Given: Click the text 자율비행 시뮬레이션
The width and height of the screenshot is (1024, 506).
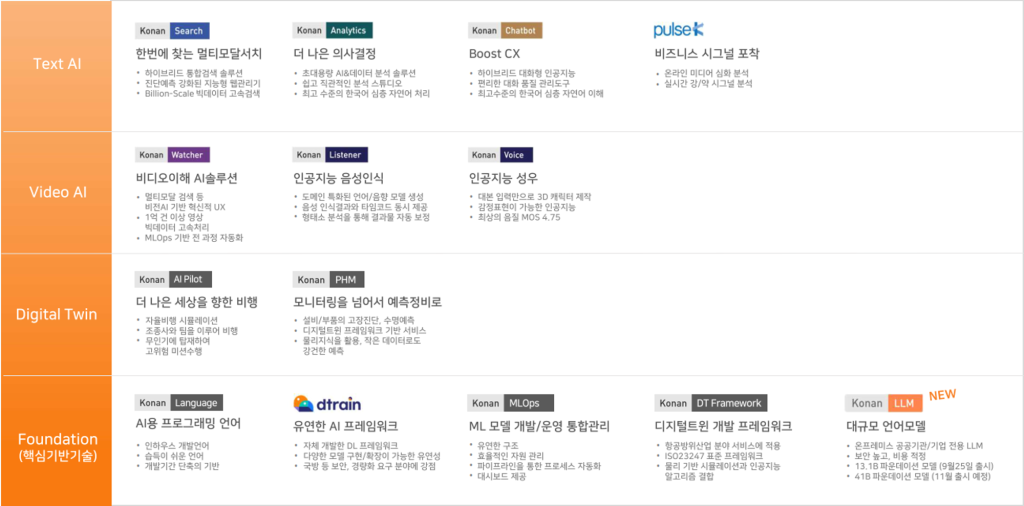Looking at the screenshot, I should 181,321.
